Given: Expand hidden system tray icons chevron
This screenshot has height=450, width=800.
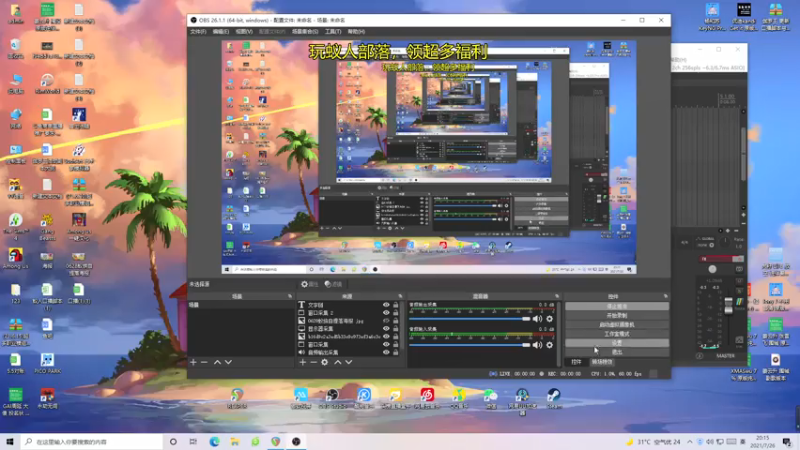Looking at the screenshot, I should 689,442.
